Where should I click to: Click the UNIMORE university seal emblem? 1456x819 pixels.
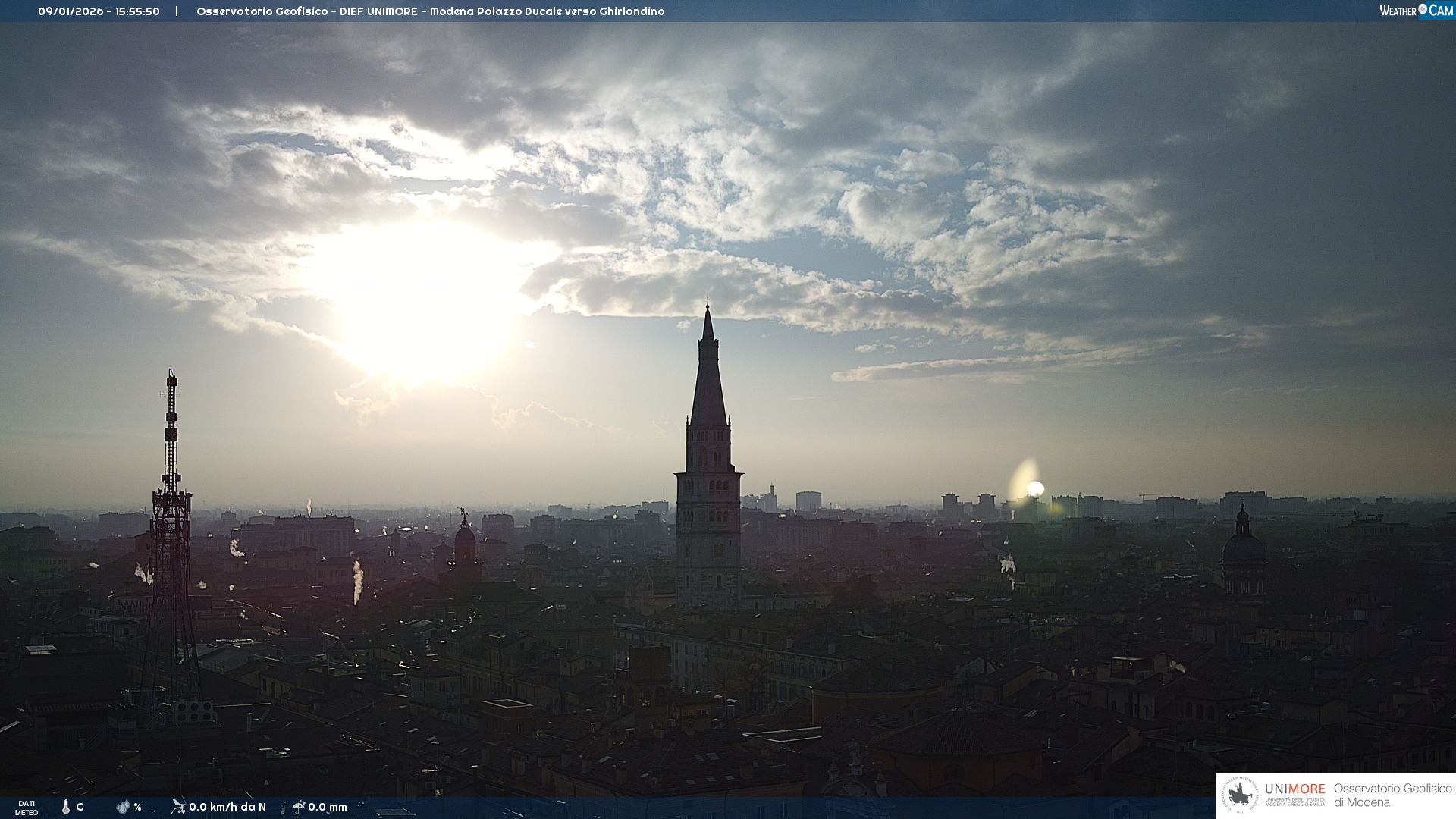click(x=1240, y=795)
